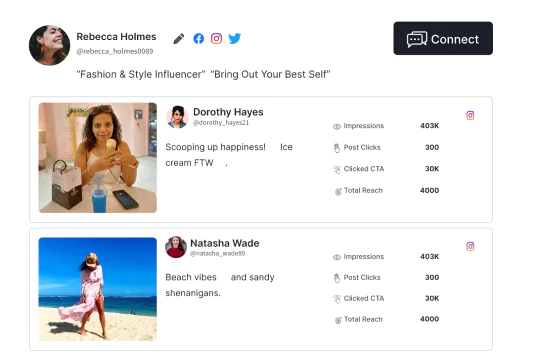
Task: Click the Clicked CTA label in Natasha's card
Action: (x=364, y=298)
